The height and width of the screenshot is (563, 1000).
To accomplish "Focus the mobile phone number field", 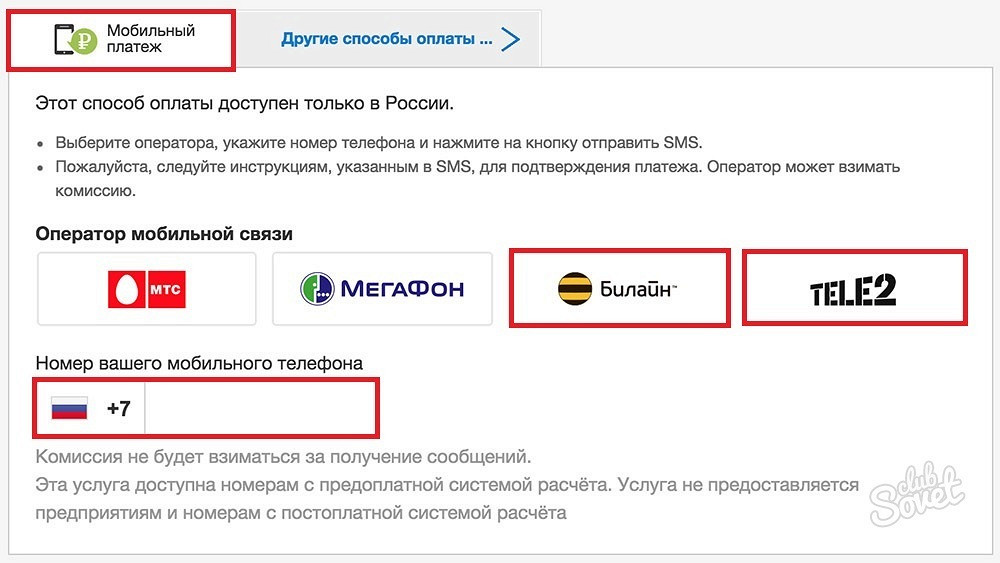I will point(260,408).
